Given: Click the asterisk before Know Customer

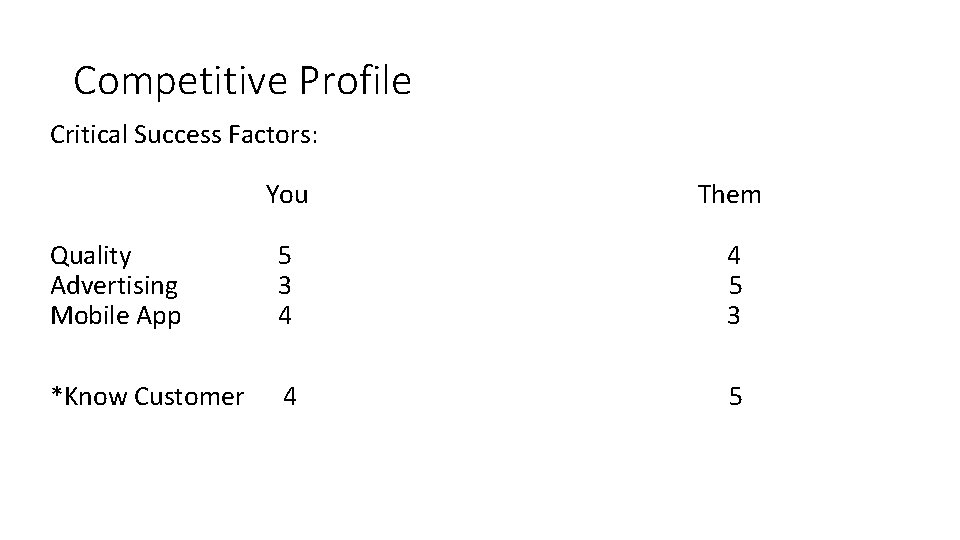Looking at the screenshot, I should [56, 392].
